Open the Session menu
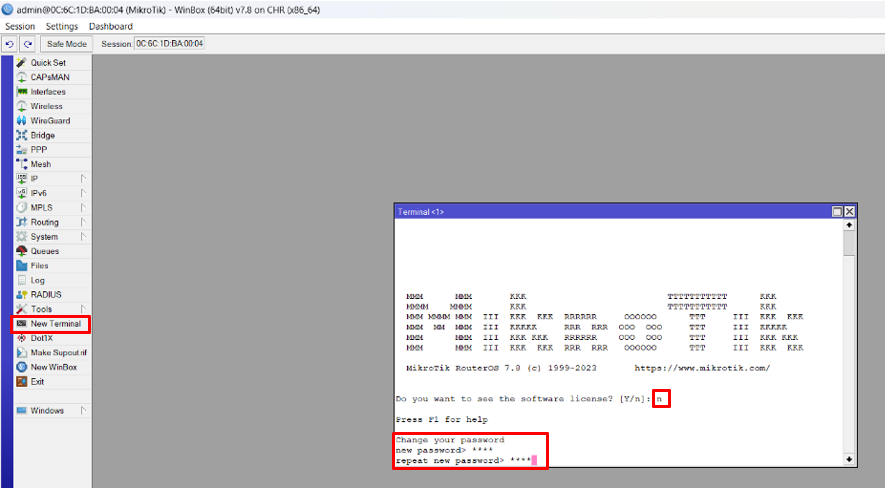Image resolution: width=885 pixels, height=488 pixels. coord(20,26)
